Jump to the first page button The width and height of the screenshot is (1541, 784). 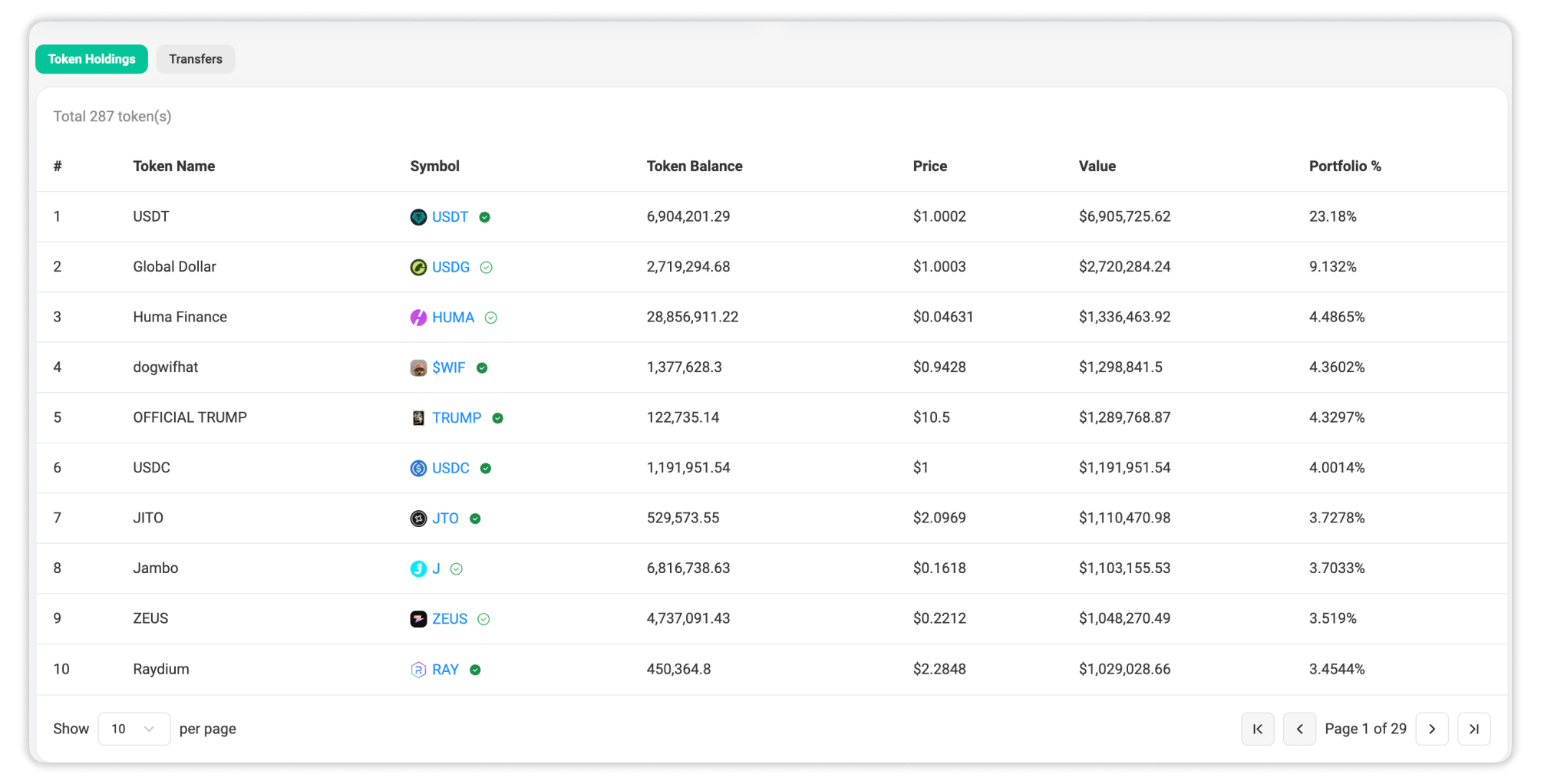(x=1257, y=729)
